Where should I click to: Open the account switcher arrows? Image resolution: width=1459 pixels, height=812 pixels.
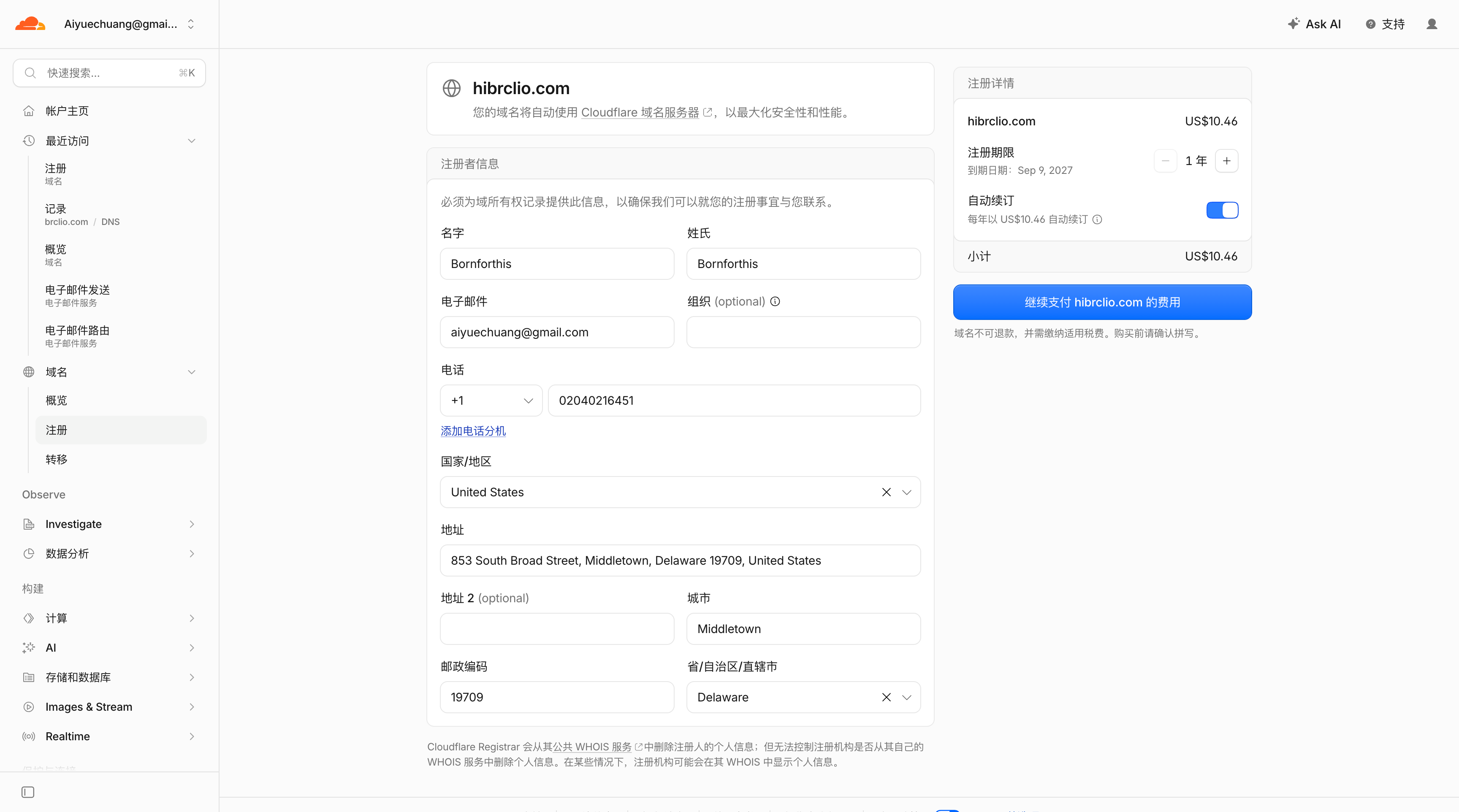191,24
